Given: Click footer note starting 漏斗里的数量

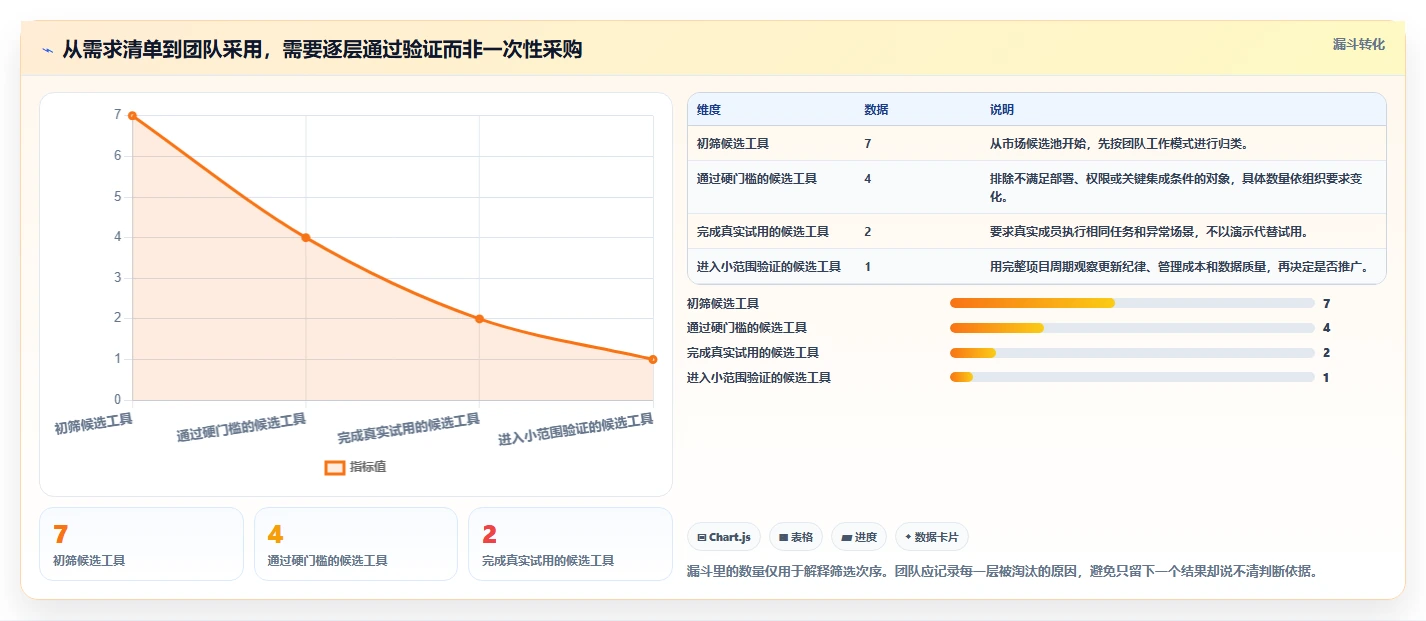Looking at the screenshot, I should pyautogui.click(x=1002, y=572).
